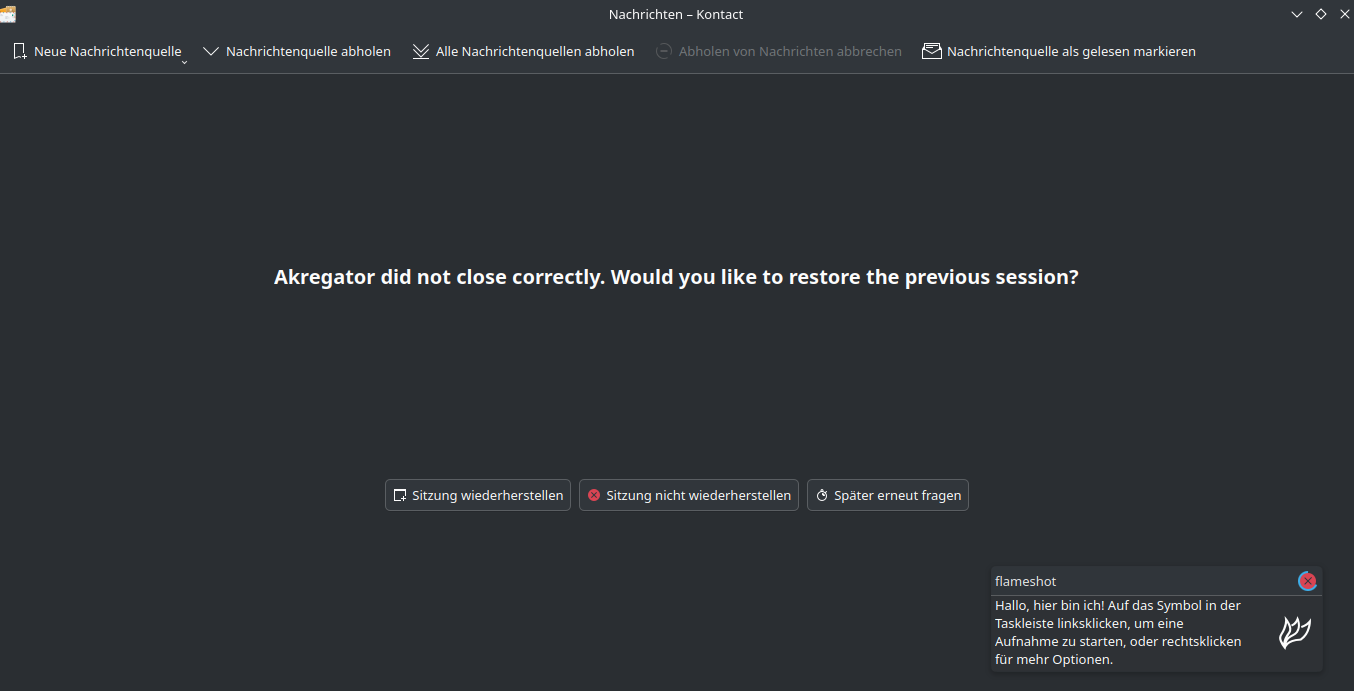Image resolution: width=1354 pixels, height=691 pixels.
Task: Click red X icon on Sitzung nicht wiederherstellen
Action: 594,495
